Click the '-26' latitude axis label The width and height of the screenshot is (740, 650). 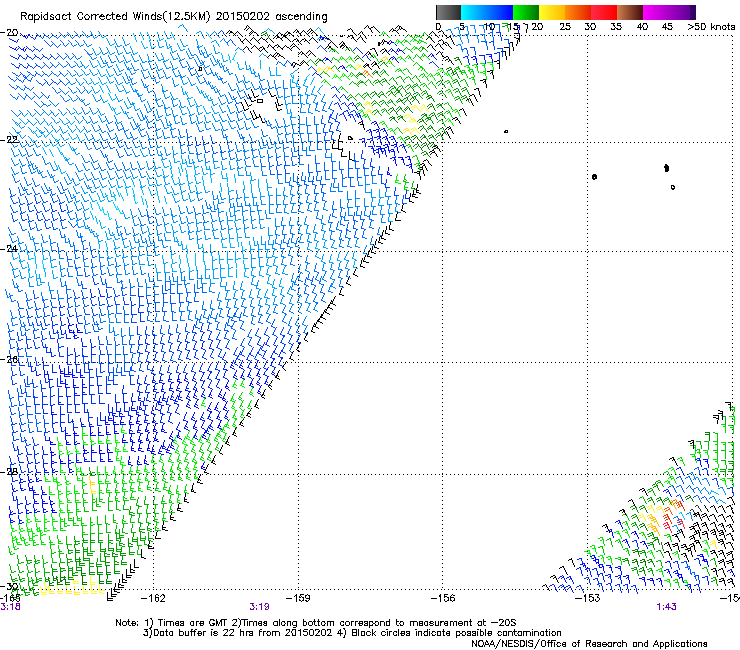tap(10, 359)
